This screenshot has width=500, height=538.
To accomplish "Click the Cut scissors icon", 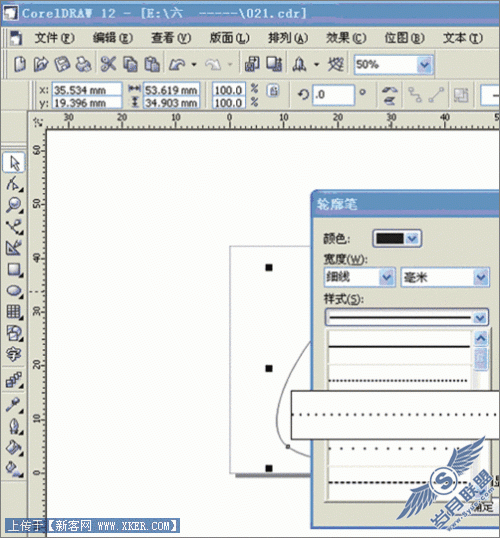I will [x=108, y=64].
